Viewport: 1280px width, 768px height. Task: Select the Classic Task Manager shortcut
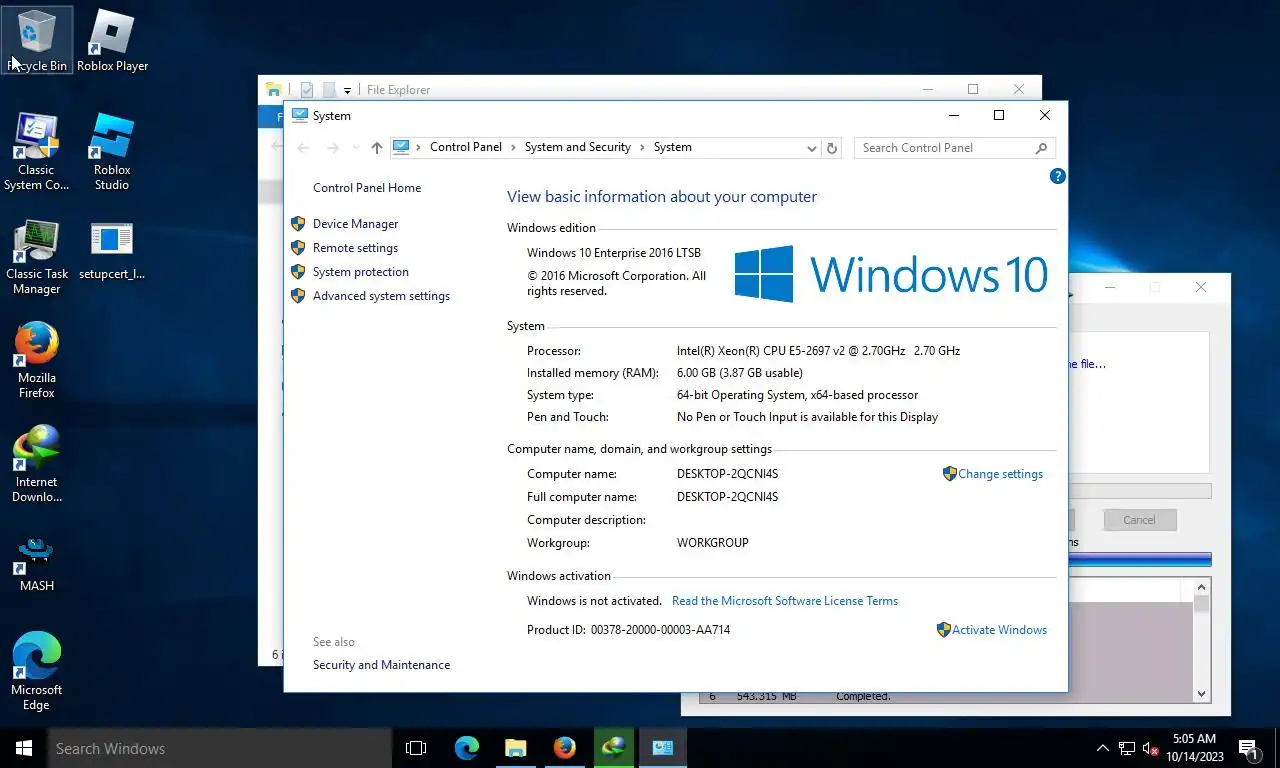[37, 258]
